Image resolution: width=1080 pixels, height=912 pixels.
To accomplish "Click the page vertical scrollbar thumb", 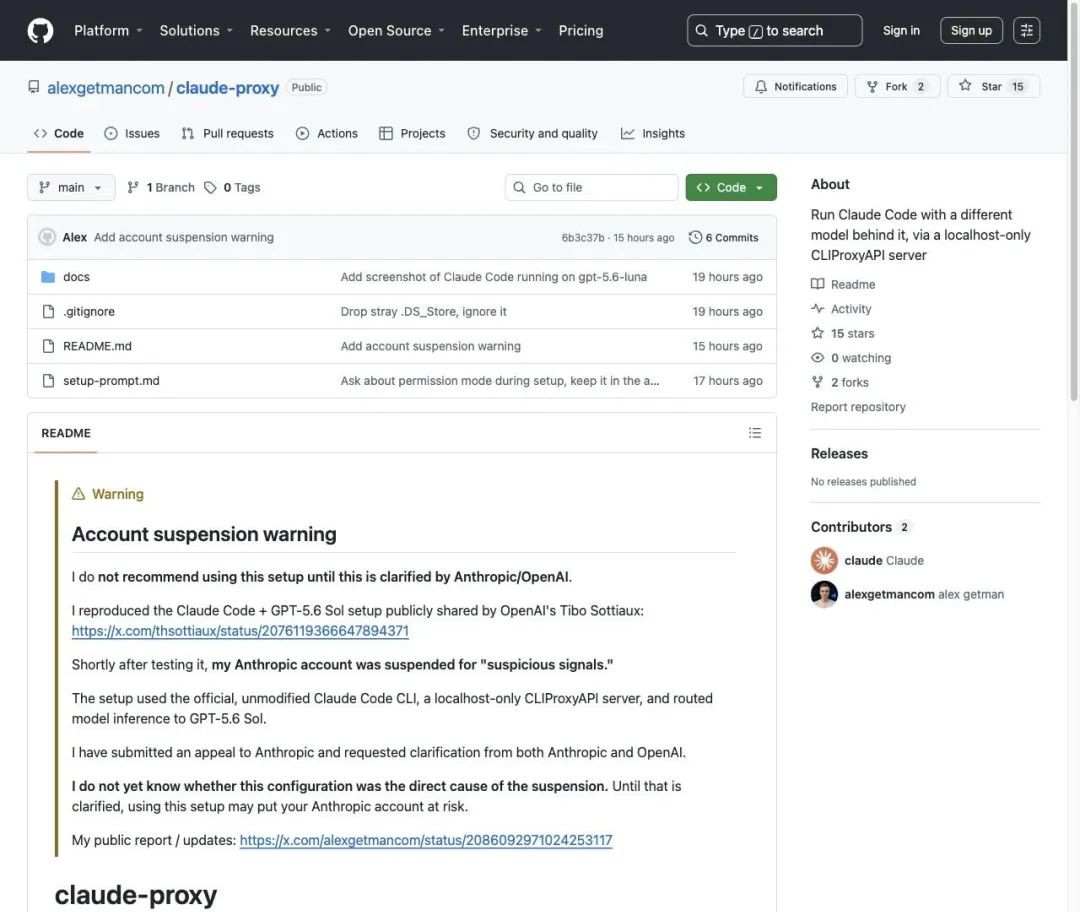I will pos(1073,200).
